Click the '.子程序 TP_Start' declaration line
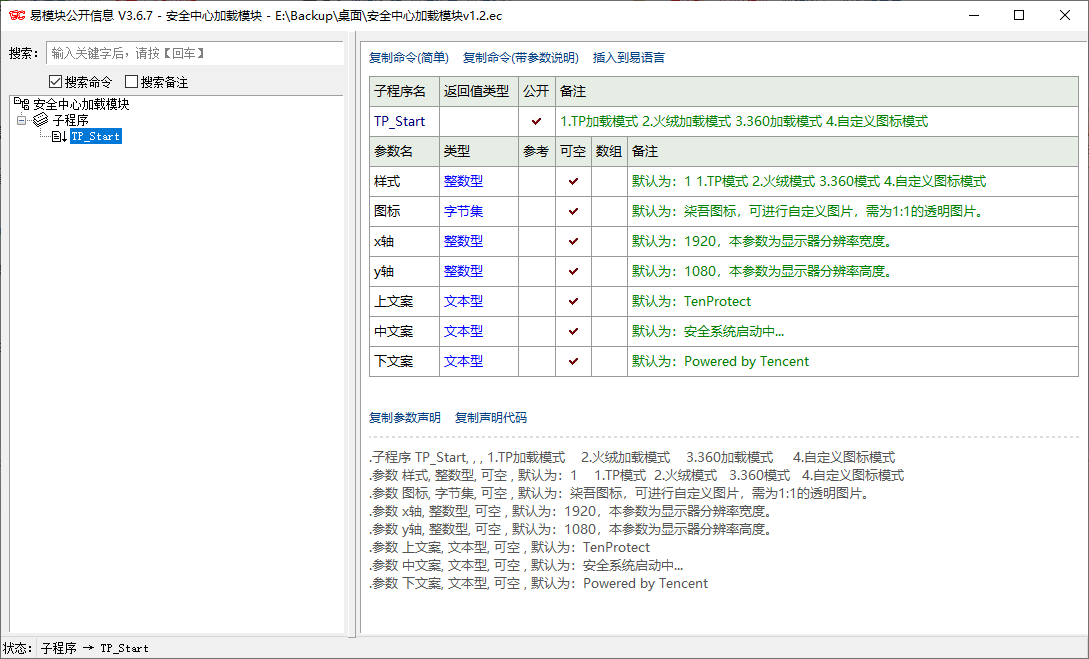1089x659 pixels. tap(632, 457)
